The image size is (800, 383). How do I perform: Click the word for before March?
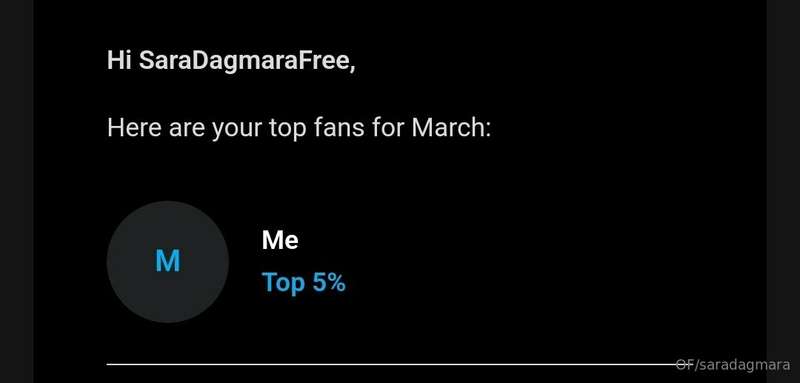(388, 127)
